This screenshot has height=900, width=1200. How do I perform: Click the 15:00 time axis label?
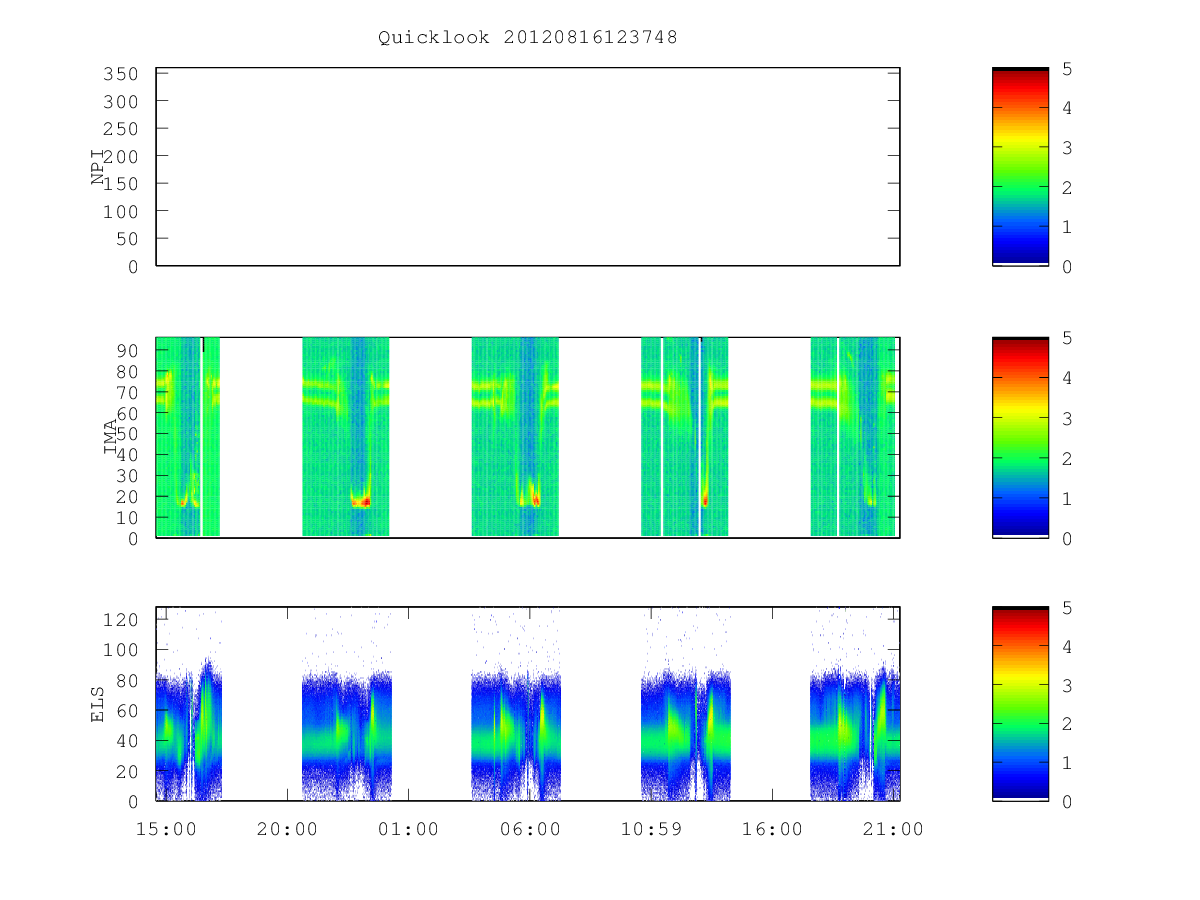pyautogui.click(x=166, y=829)
